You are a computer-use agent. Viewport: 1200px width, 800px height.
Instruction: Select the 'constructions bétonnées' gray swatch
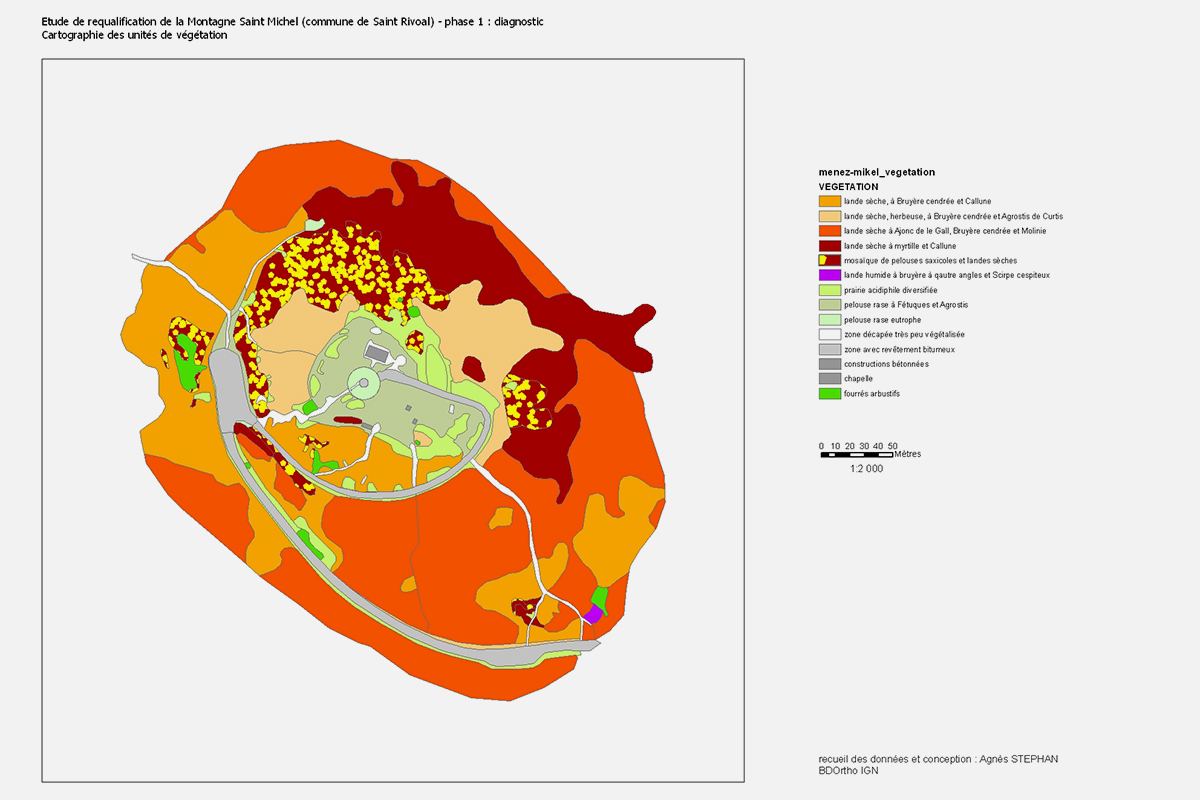(829, 364)
